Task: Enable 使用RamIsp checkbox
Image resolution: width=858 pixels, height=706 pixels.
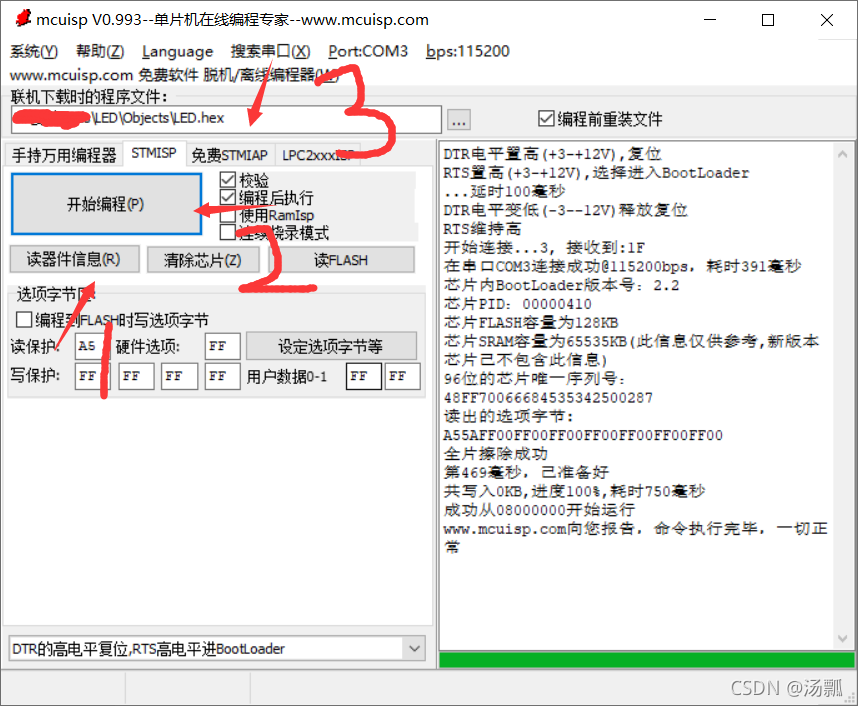Action: tap(266, 215)
